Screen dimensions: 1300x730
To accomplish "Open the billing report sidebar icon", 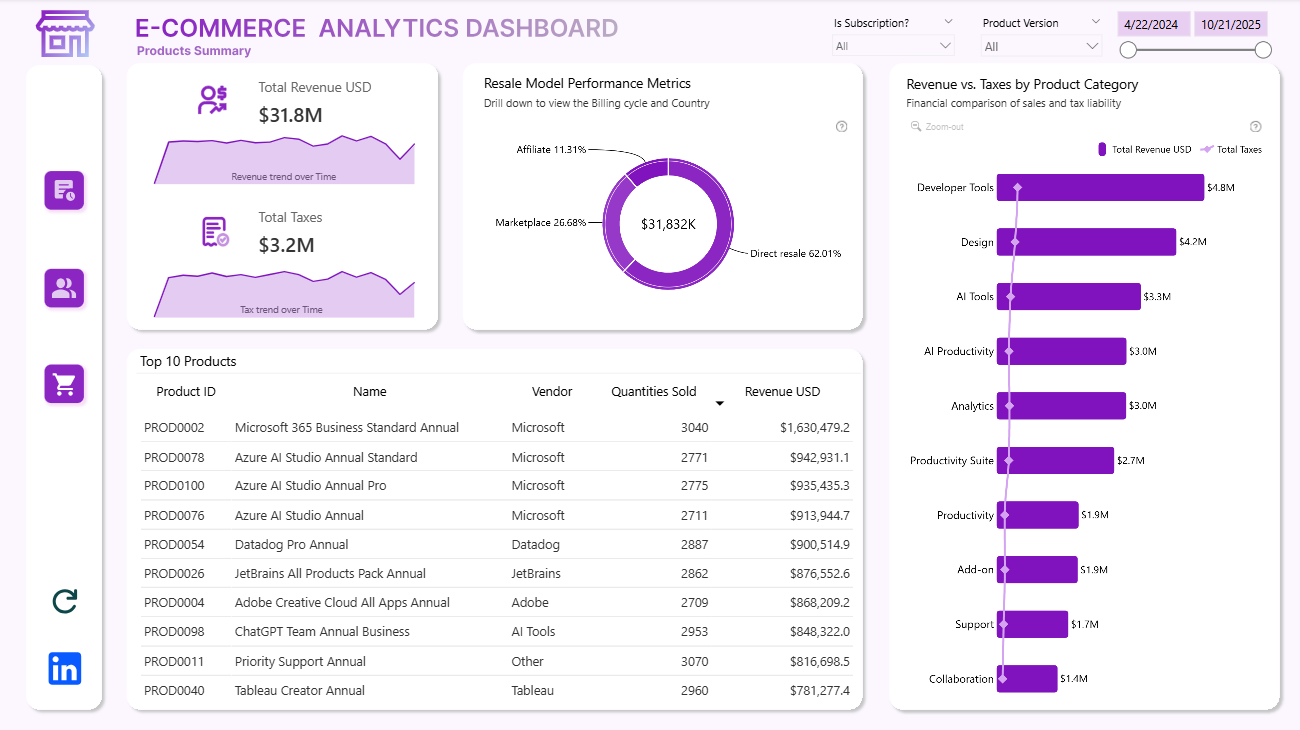I will click(x=64, y=190).
